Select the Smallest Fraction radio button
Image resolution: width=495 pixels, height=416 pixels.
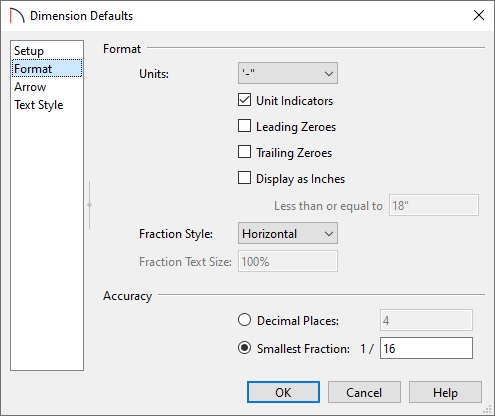coord(244,348)
